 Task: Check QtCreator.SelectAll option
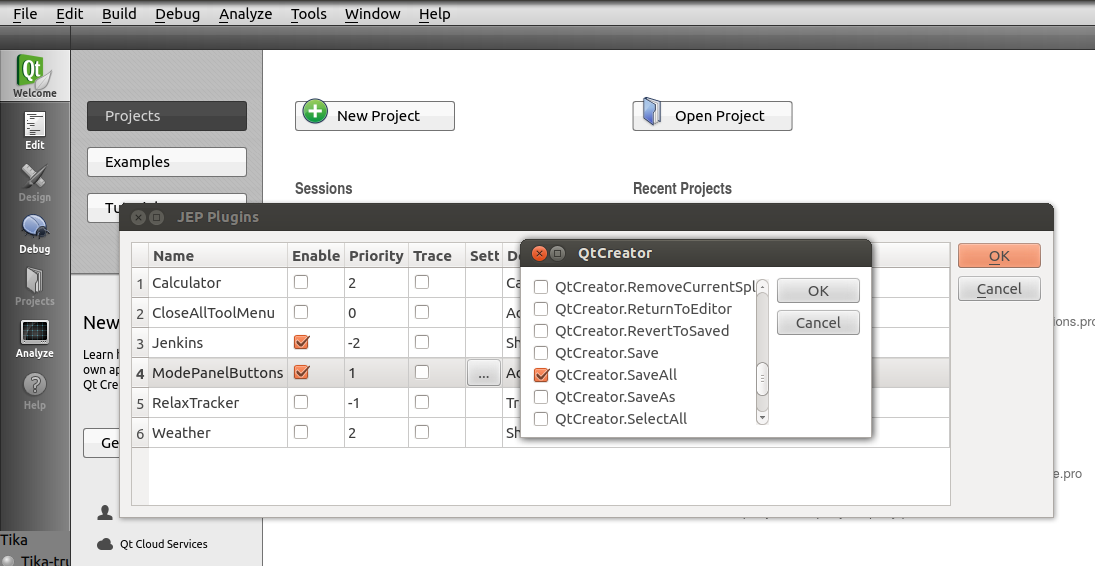541,419
